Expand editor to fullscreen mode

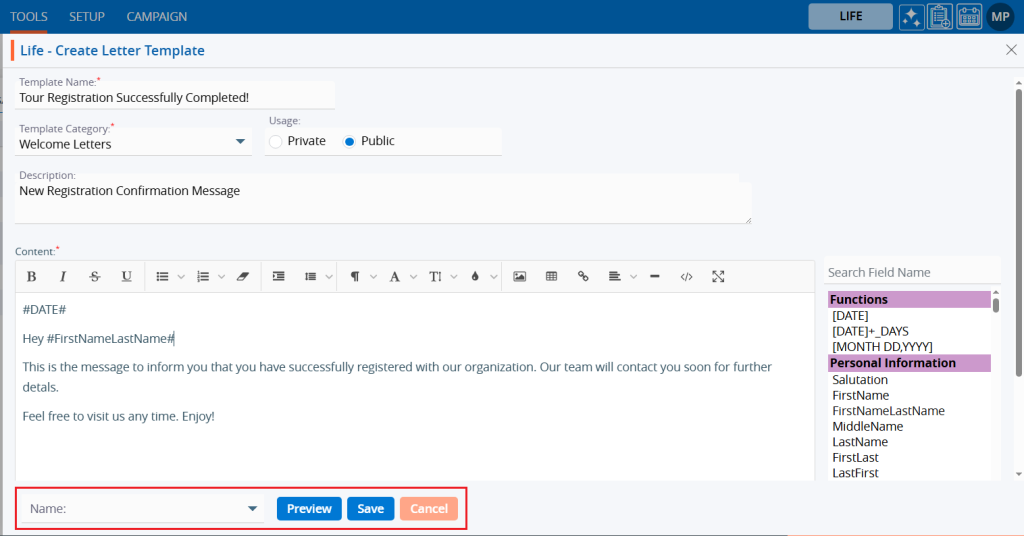click(718, 277)
